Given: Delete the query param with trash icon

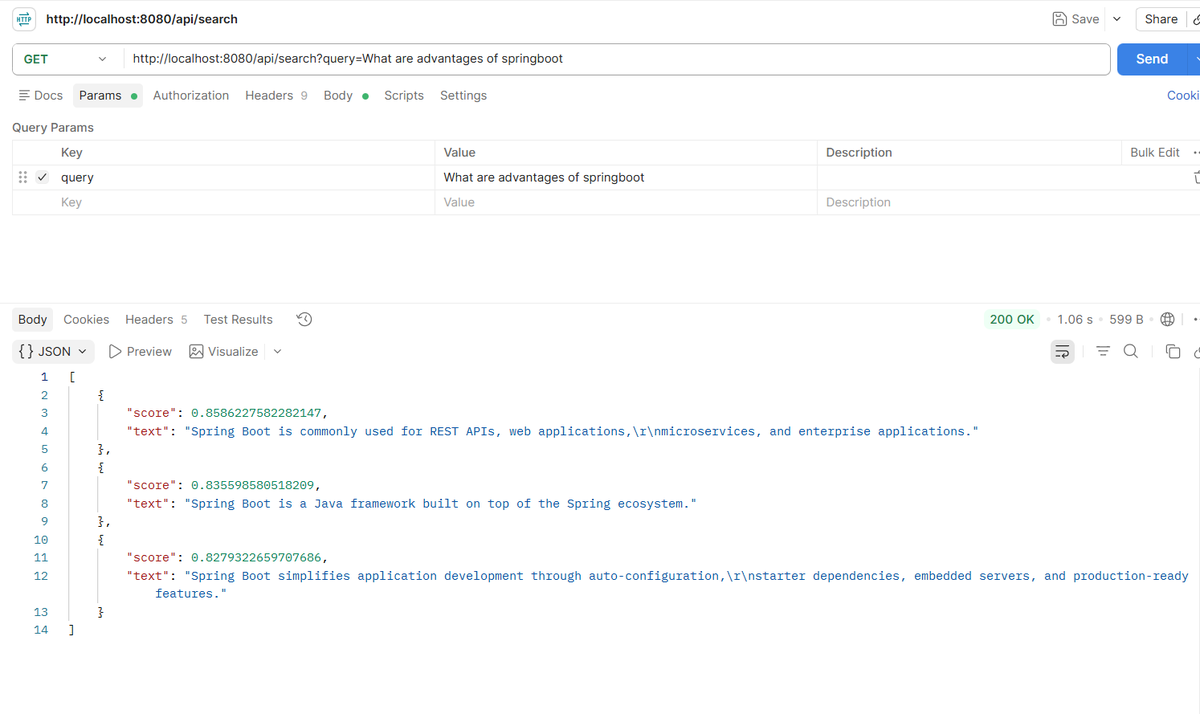Looking at the screenshot, I should (1196, 177).
